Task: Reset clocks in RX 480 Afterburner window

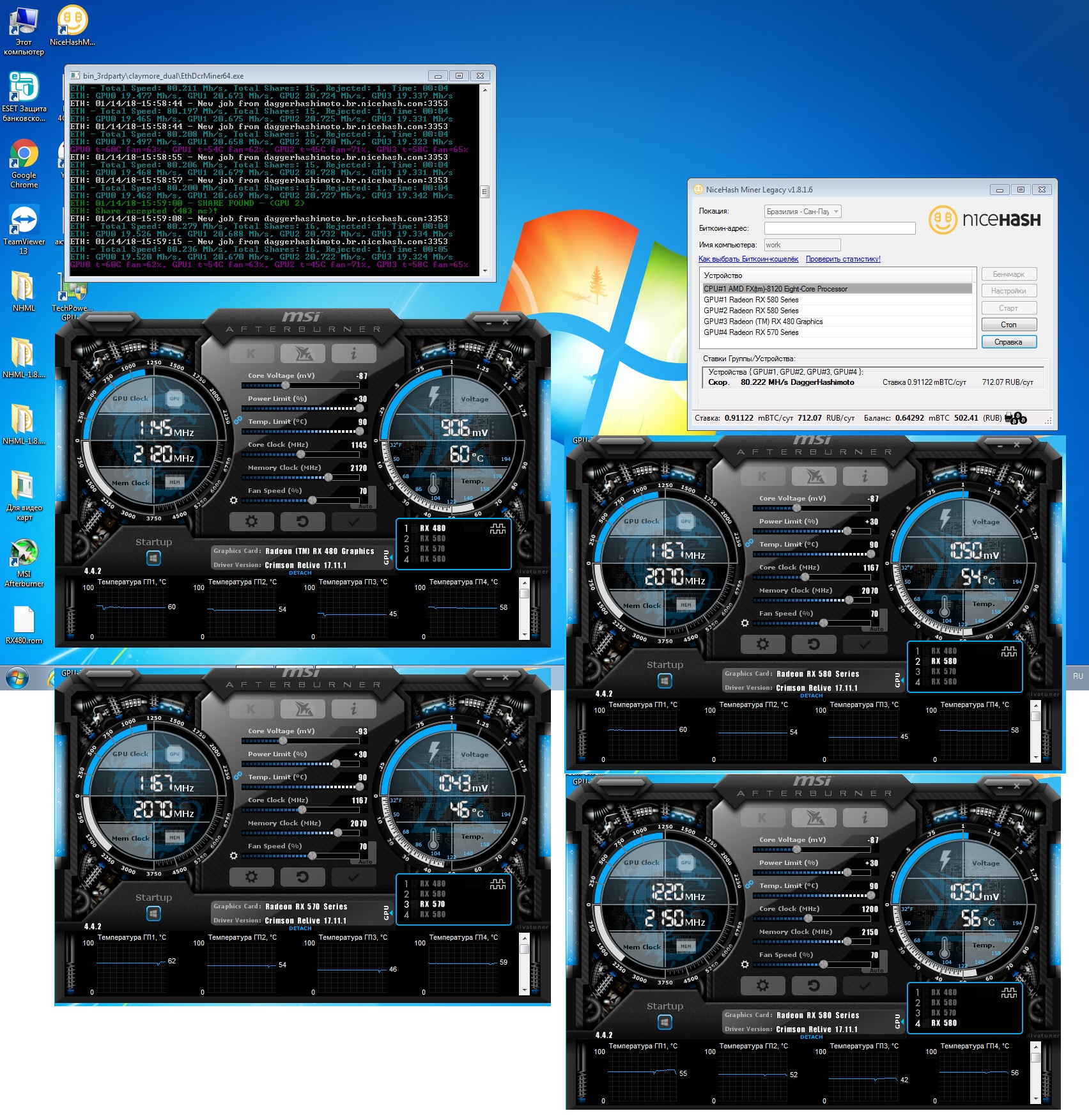Action: point(302,522)
